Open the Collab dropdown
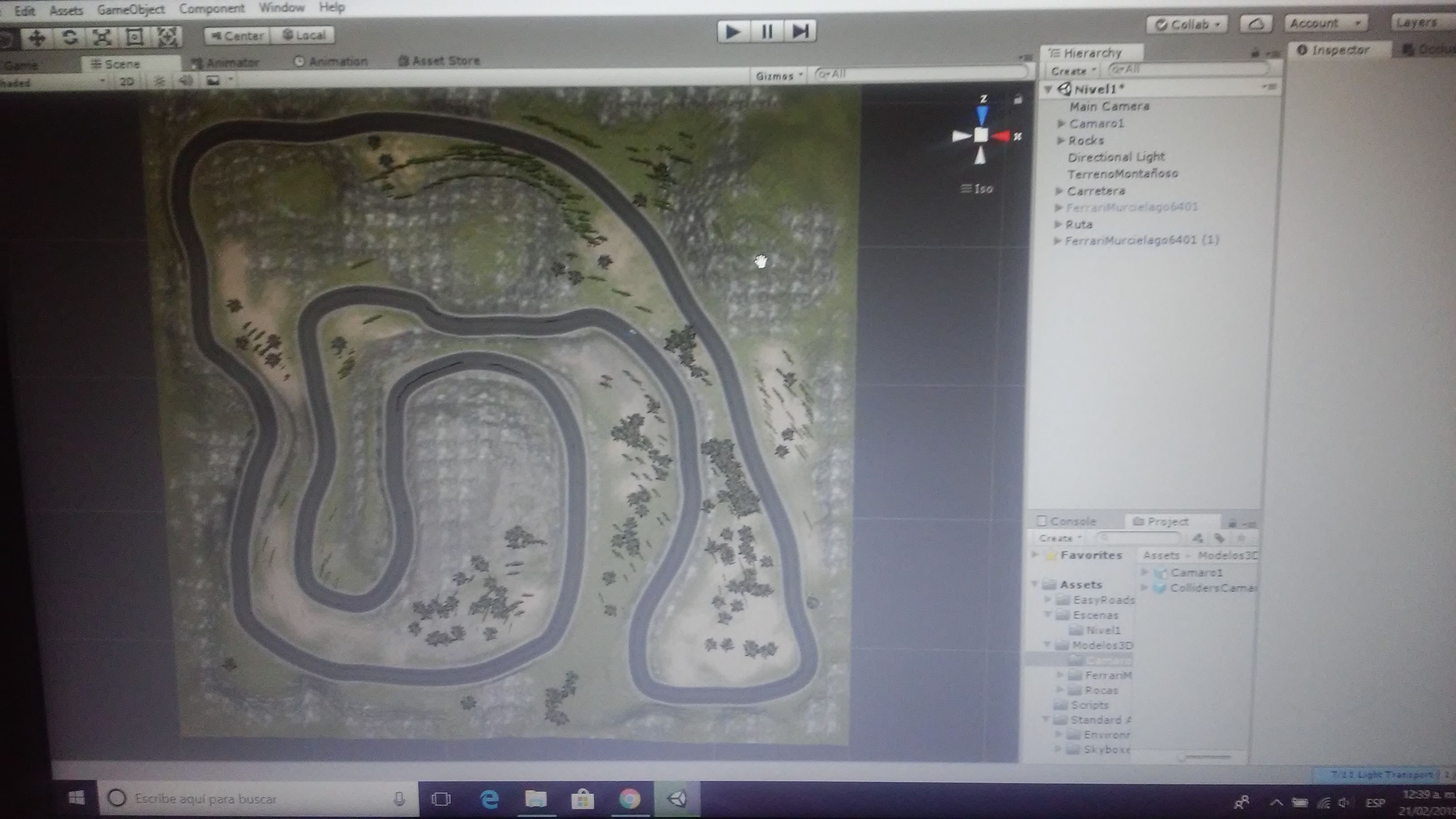The height and width of the screenshot is (819, 1456). pos(1187,25)
